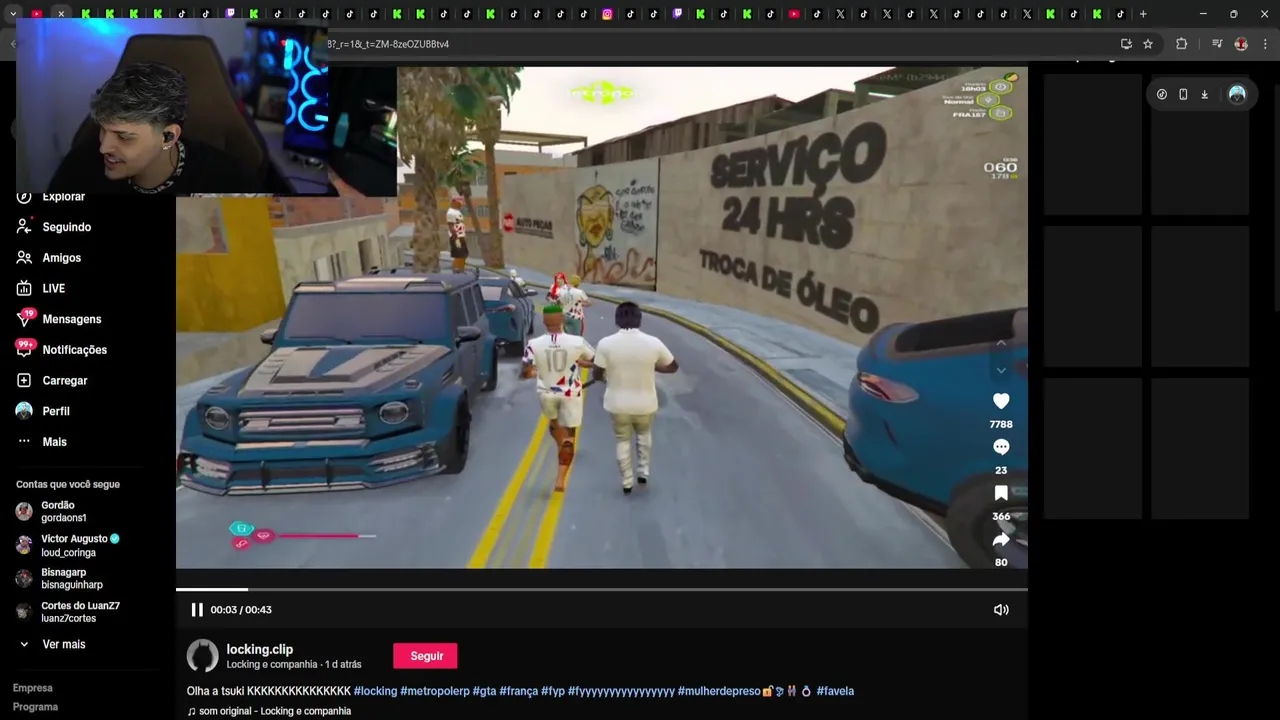This screenshot has height=720, width=1280.
Task: Open the Carregar upload page
Action: [x=64, y=381]
